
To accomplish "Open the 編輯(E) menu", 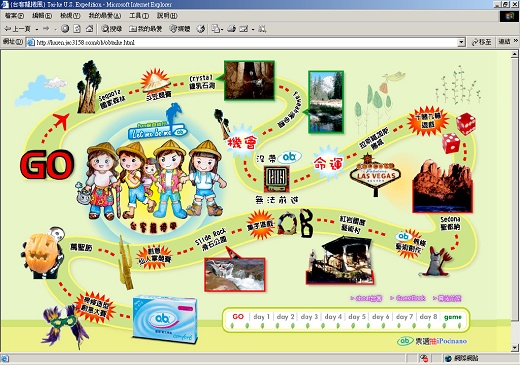I will [42, 15].
